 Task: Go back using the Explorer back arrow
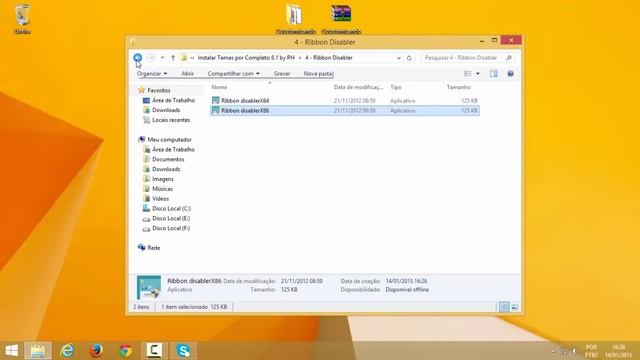[x=138, y=58]
